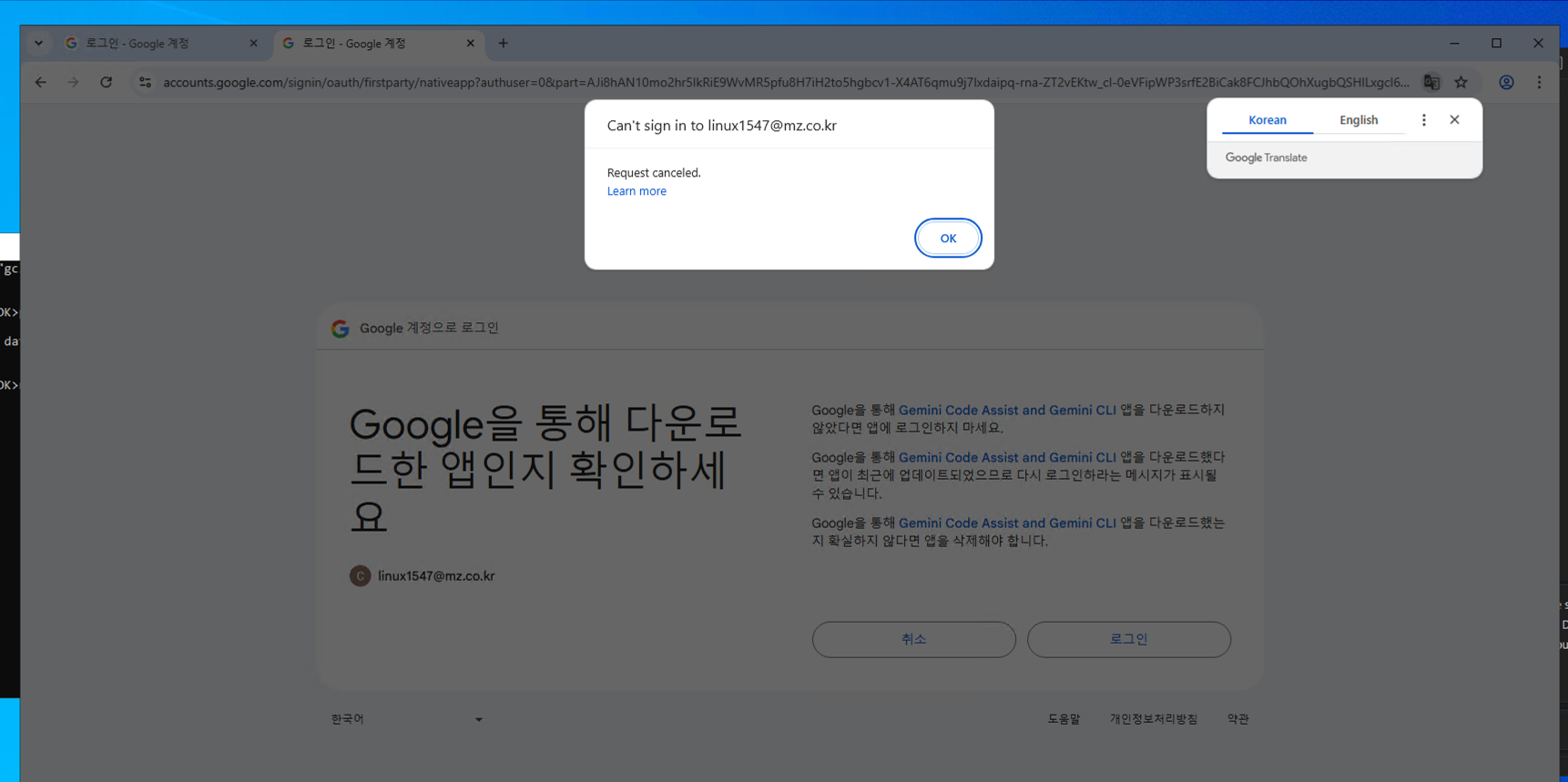Click OK in the sign-in error dialog
Viewport: 1568px width, 782px height.
point(948,238)
